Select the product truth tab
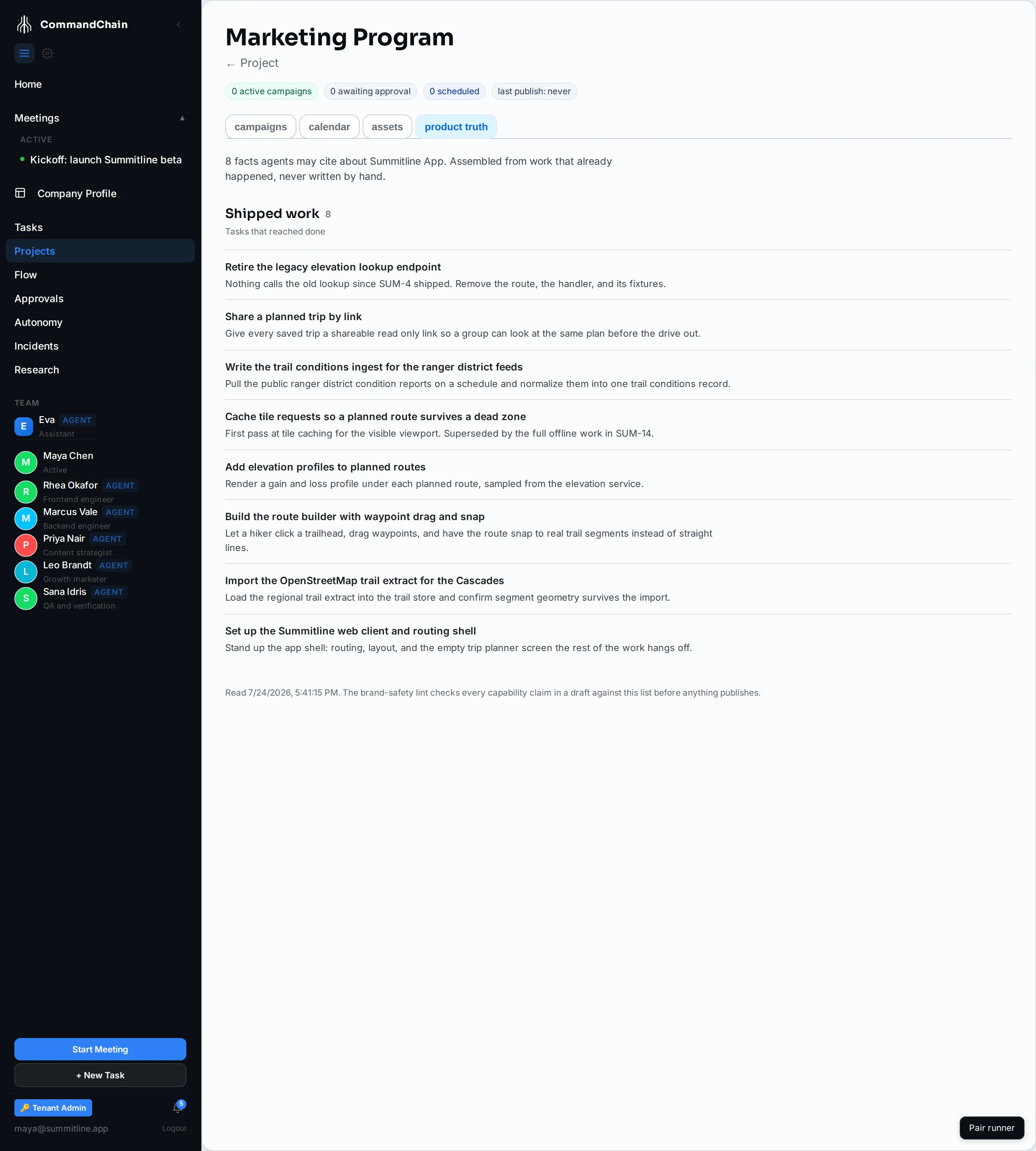 point(456,127)
